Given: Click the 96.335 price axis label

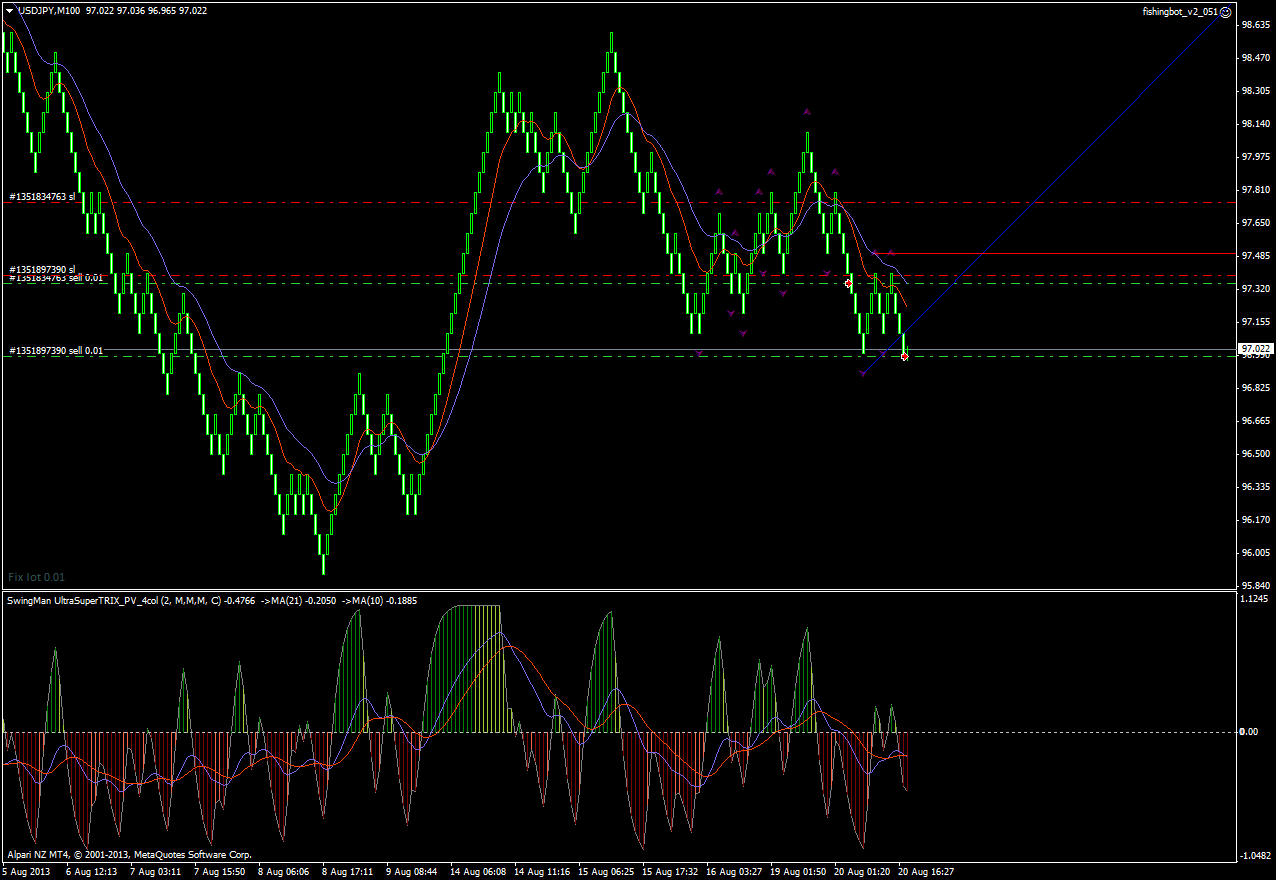Looking at the screenshot, I should tap(1255, 487).
